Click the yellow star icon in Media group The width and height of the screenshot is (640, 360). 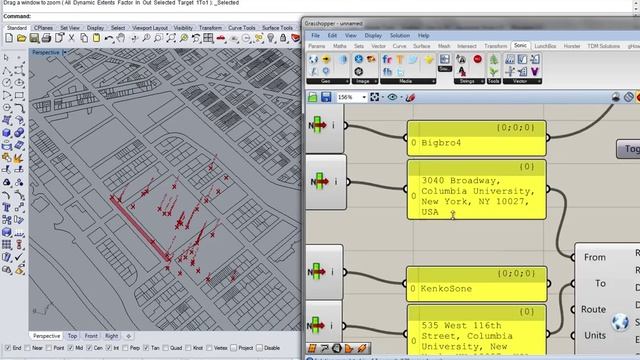429,60
